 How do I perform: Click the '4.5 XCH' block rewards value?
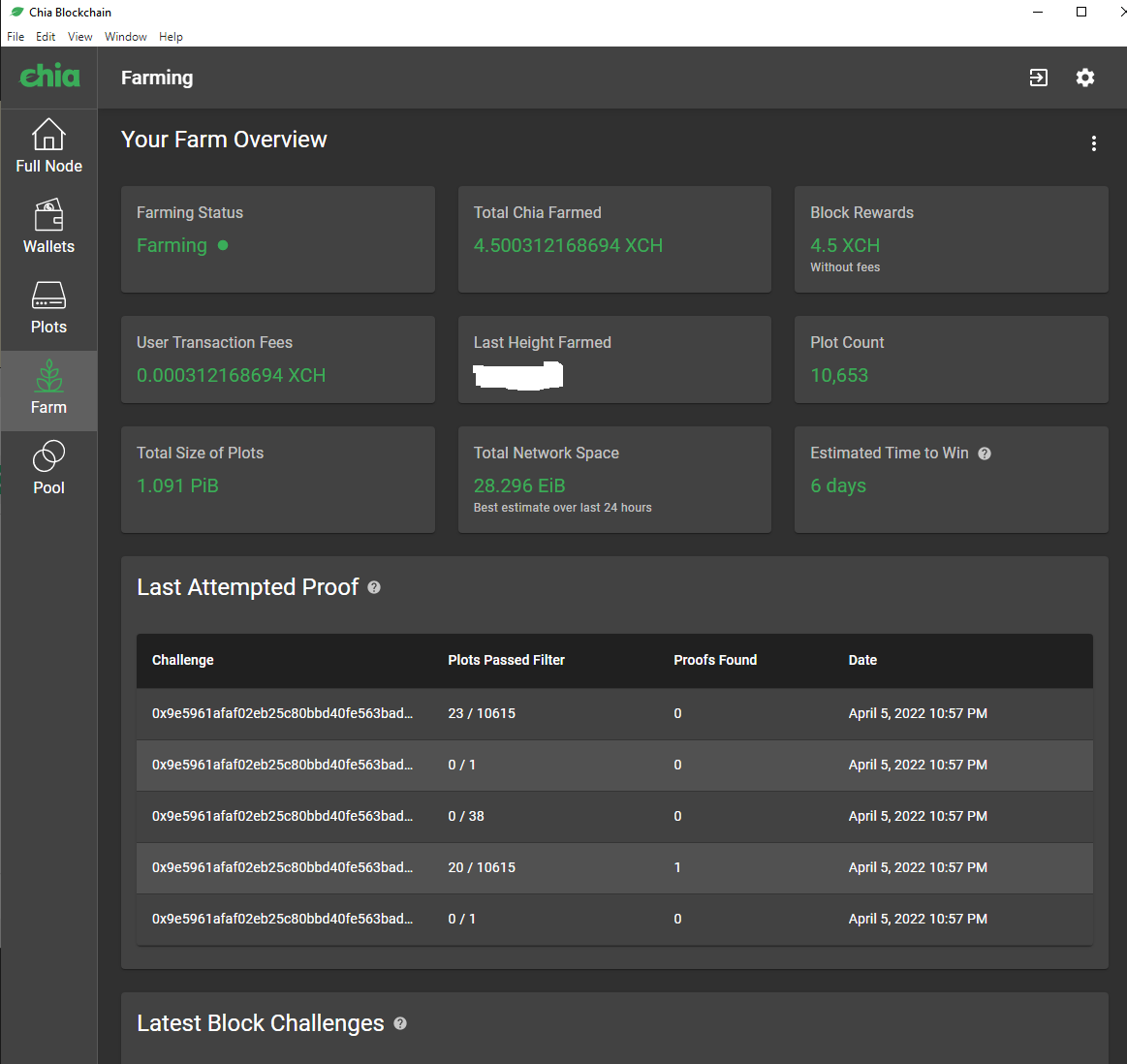pos(845,246)
